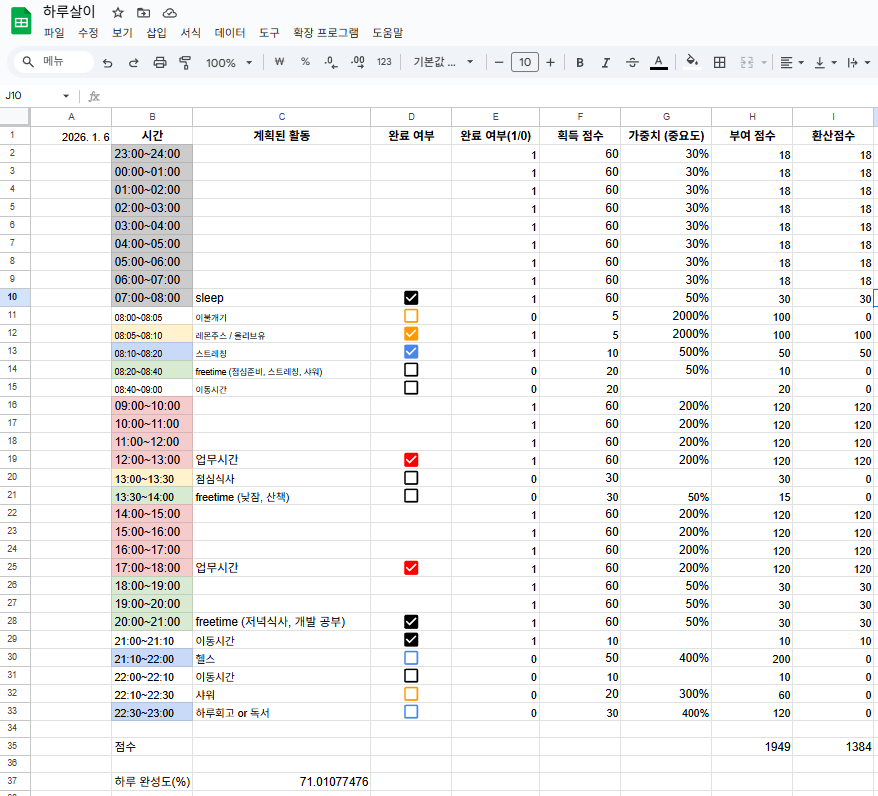Open the 서식 menu
Viewport: 878px width, 796px height.
(190, 33)
